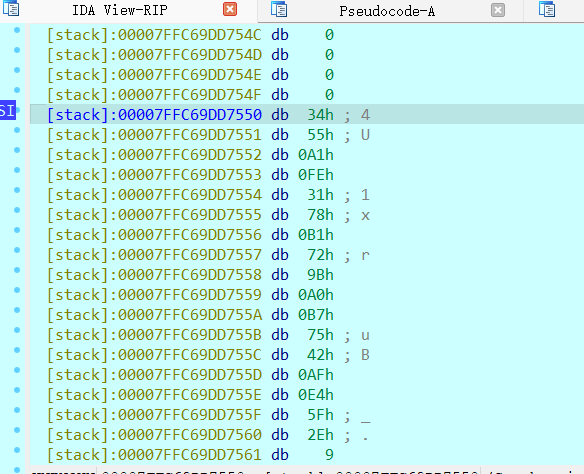The width and height of the screenshot is (584, 474).
Task: Click the 55h value on line 7551
Action: pyautogui.click(x=320, y=135)
